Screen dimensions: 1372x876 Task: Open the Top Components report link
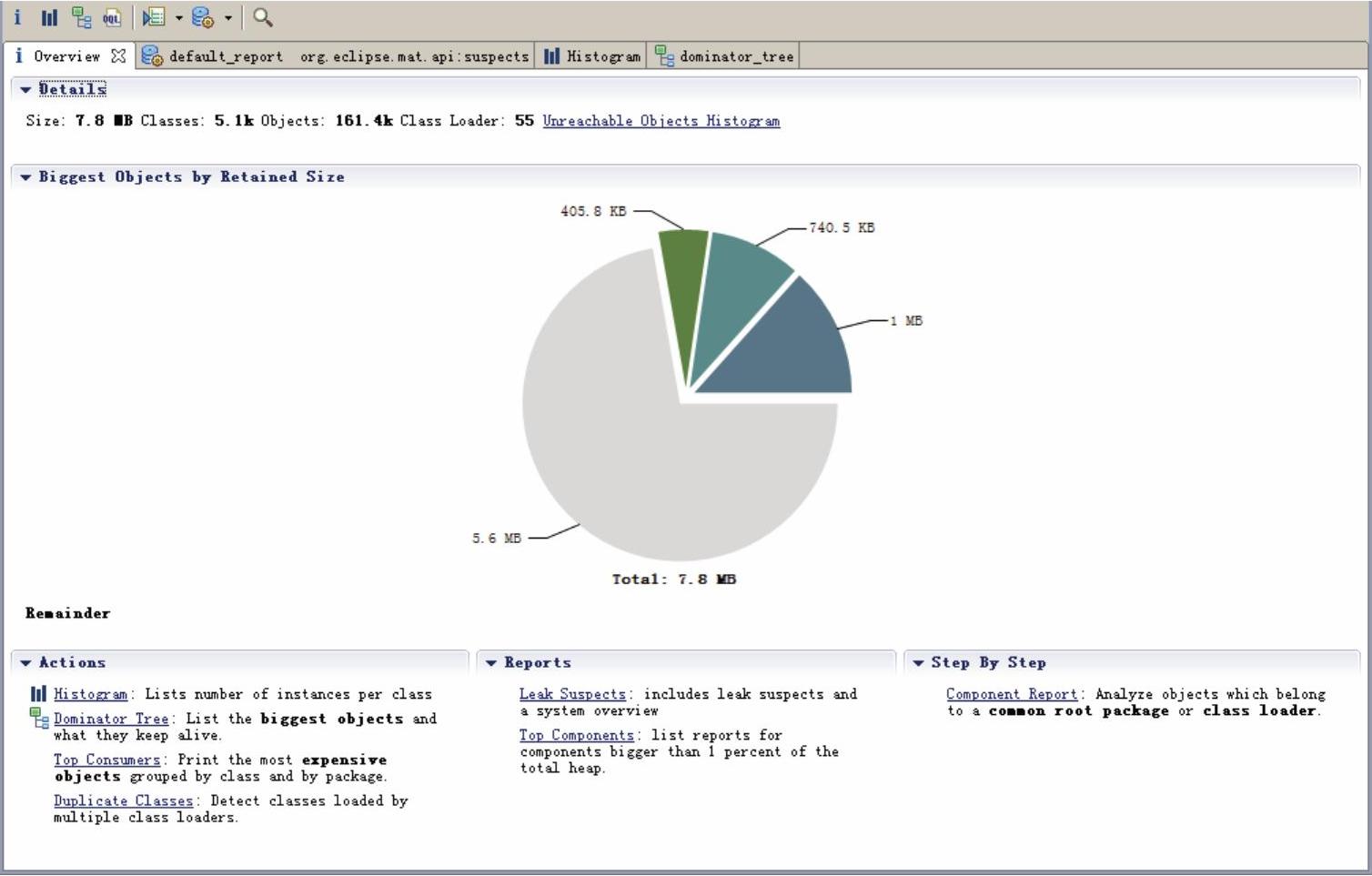(x=577, y=735)
